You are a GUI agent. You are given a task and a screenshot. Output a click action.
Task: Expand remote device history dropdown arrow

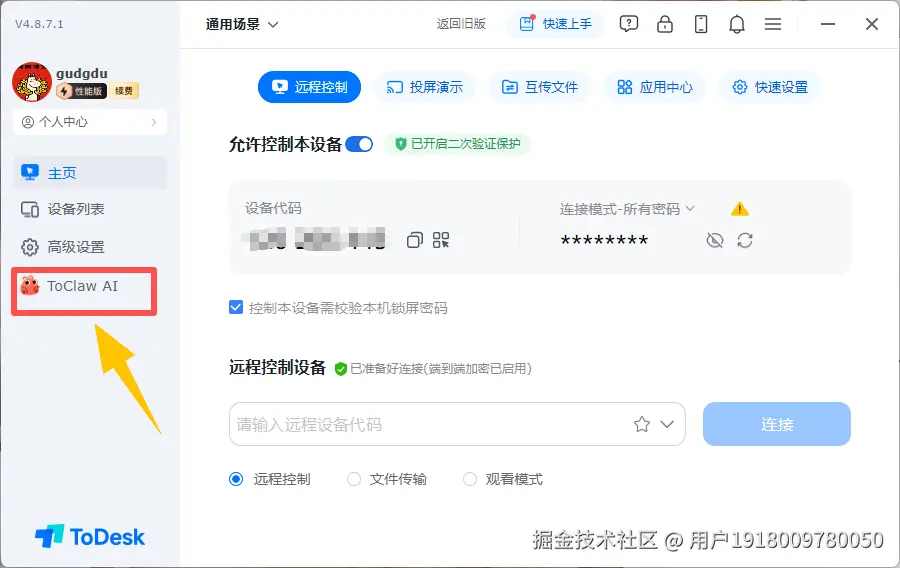pos(667,424)
